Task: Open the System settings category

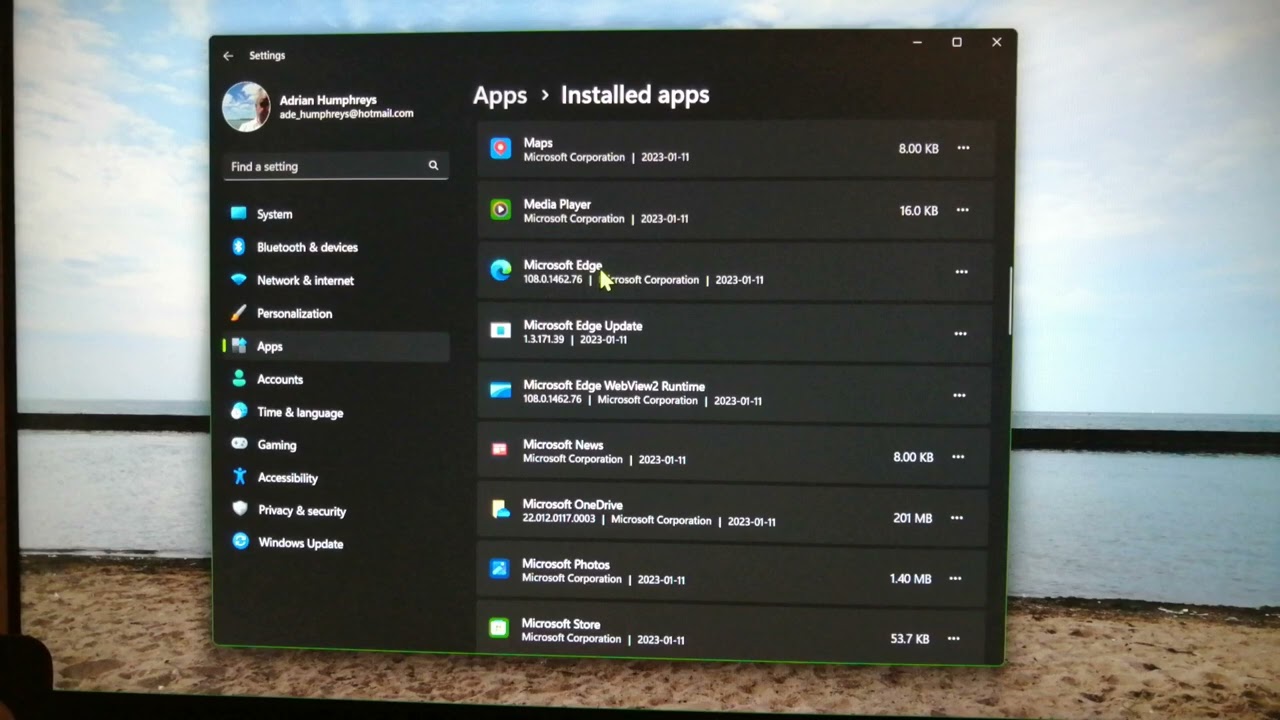Action: pyautogui.click(x=335, y=214)
